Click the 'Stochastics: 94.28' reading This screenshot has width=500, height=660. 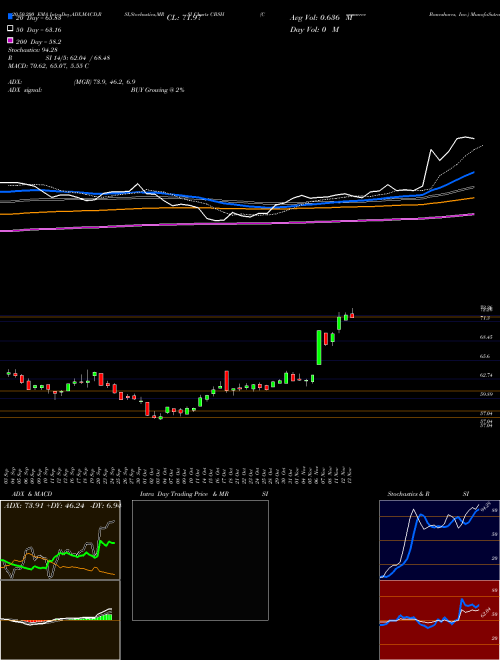pyautogui.click(x=32, y=50)
